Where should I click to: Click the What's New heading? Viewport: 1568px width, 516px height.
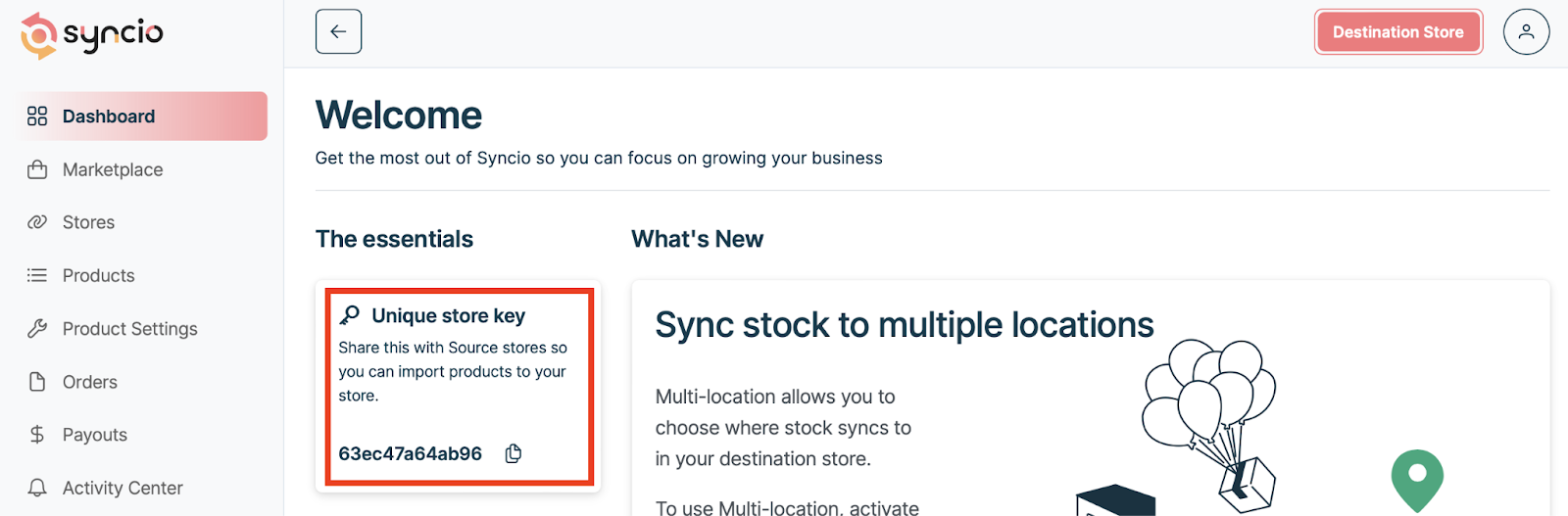point(697,239)
